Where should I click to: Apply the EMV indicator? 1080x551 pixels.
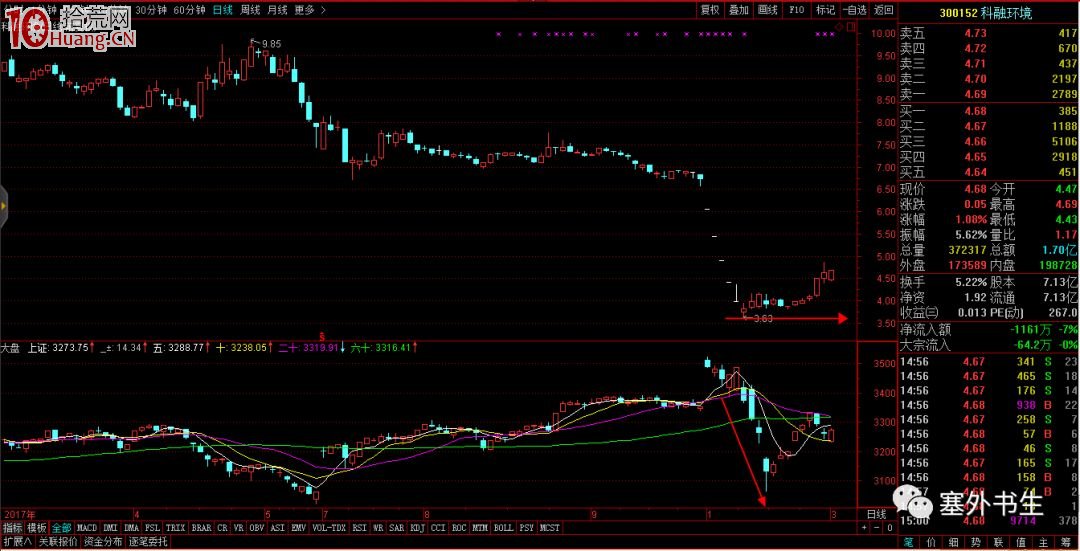click(298, 528)
